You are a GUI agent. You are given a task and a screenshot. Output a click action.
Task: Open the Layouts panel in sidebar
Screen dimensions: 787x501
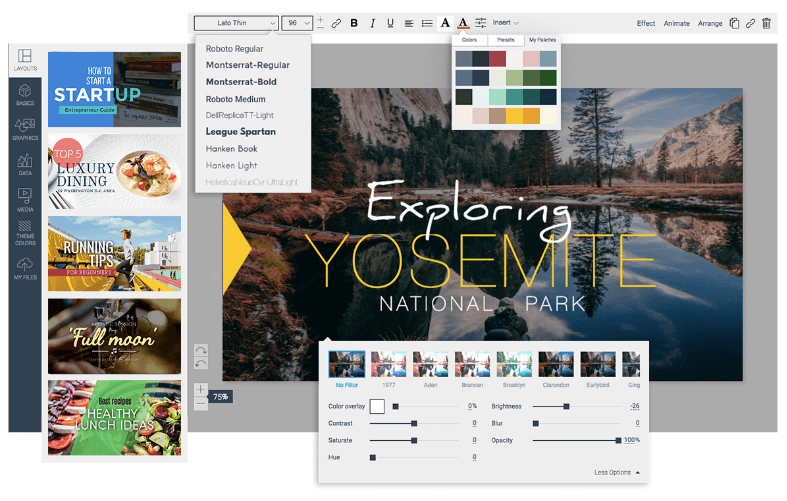point(25,60)
